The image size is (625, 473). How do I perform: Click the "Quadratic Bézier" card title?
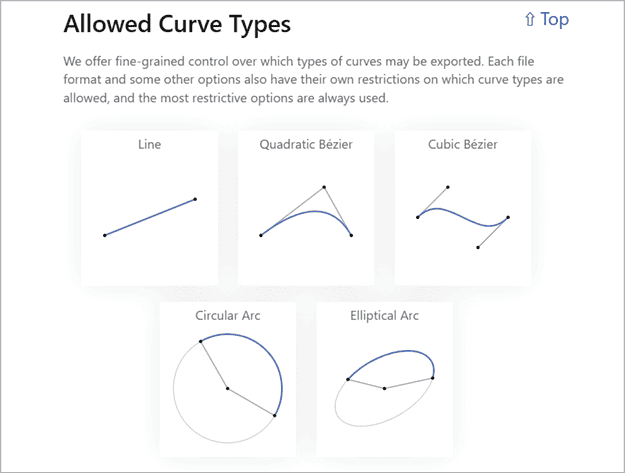point(306,145)
